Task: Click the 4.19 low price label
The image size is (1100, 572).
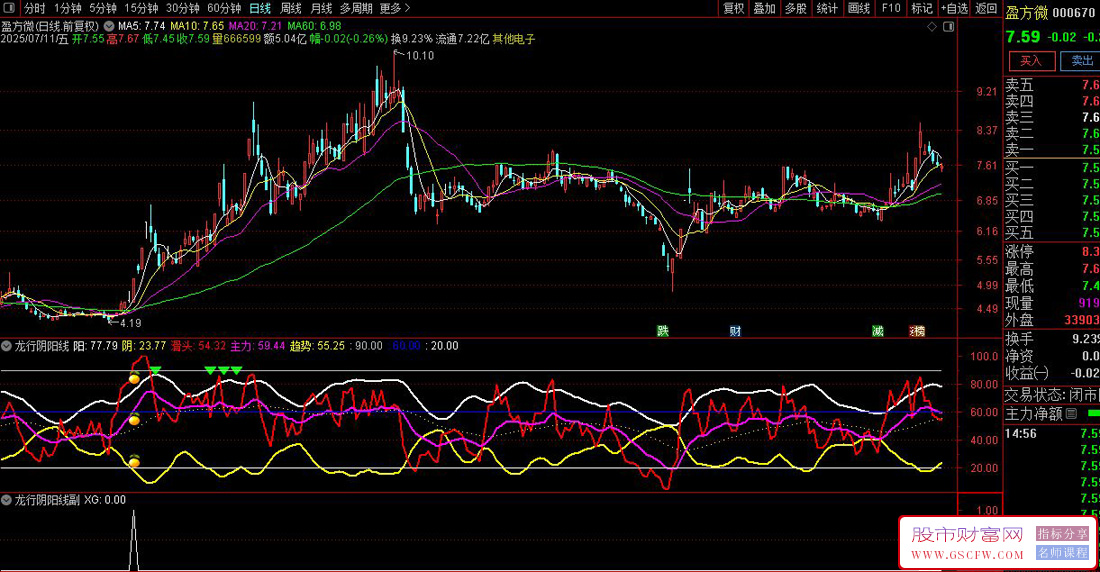Action: 130,323
